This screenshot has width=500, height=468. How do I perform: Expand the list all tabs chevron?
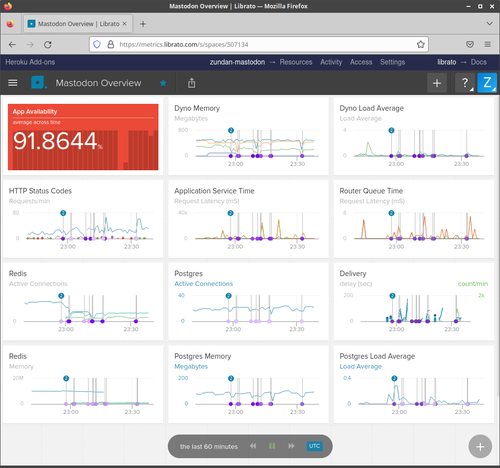tap(489, 24)
